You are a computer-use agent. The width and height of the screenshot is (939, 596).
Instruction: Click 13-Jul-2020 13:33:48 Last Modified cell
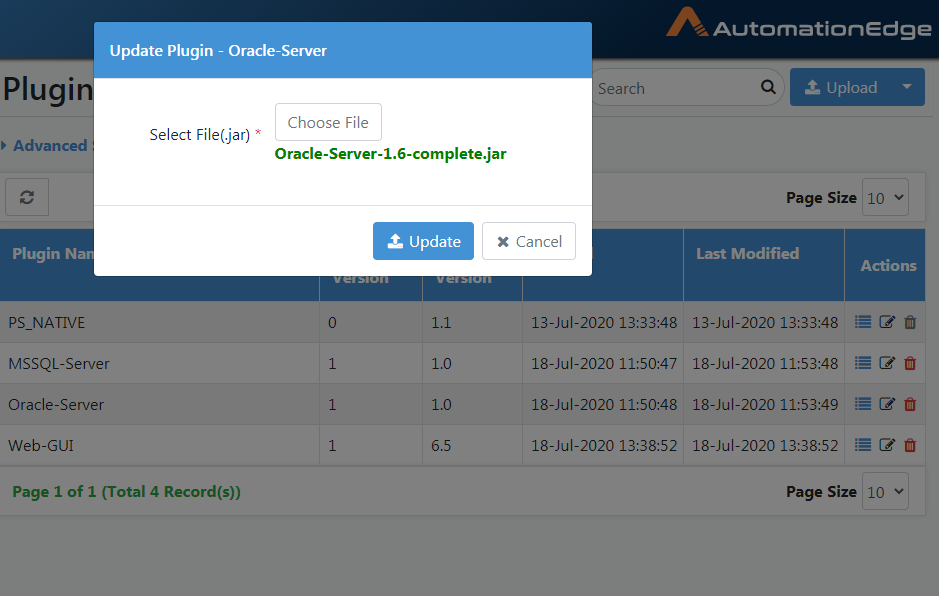coord(765,322)
